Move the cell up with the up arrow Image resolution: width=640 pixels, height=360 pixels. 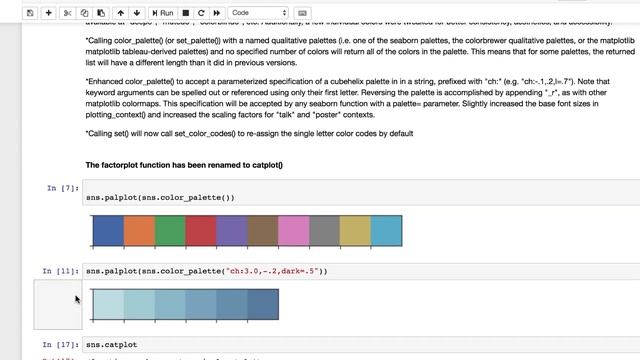point(120,13)
